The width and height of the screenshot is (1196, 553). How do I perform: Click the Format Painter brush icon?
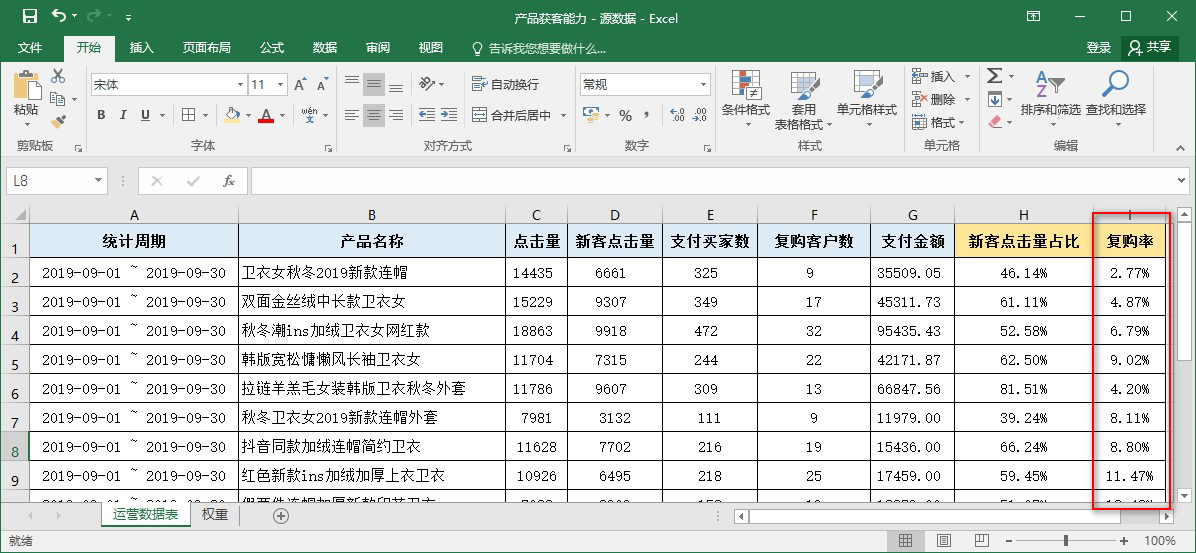pyautogui.click(x=58, y=121)
